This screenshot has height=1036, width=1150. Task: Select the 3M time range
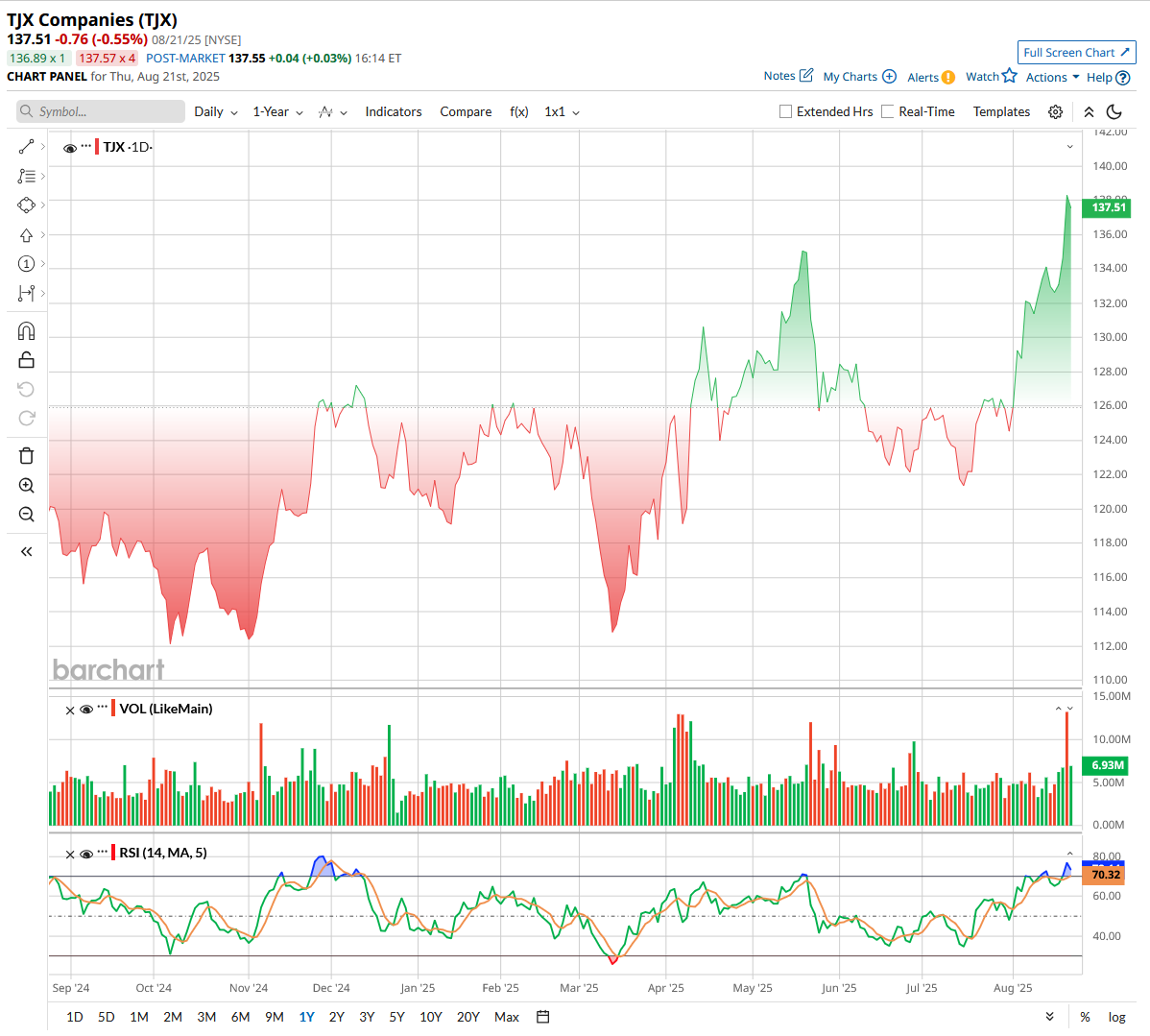pos(206,1017)
